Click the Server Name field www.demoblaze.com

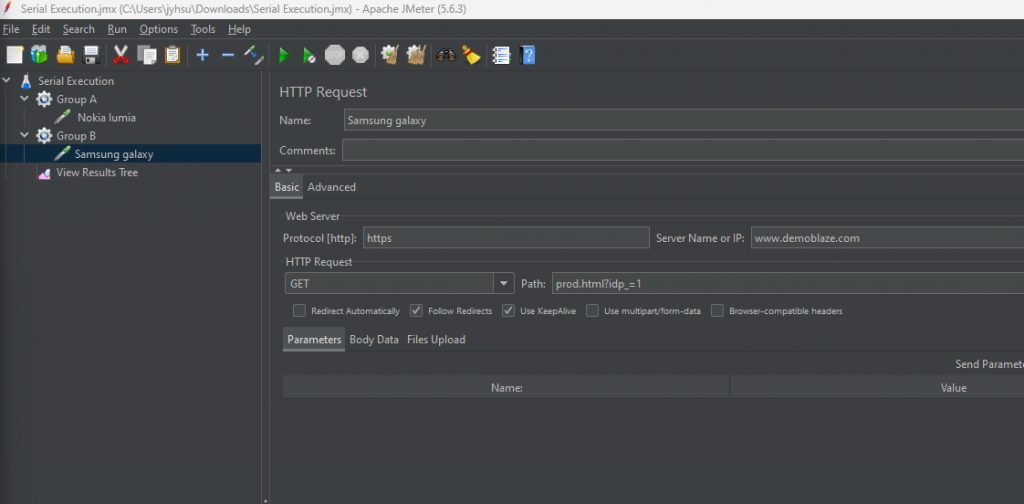888,238
